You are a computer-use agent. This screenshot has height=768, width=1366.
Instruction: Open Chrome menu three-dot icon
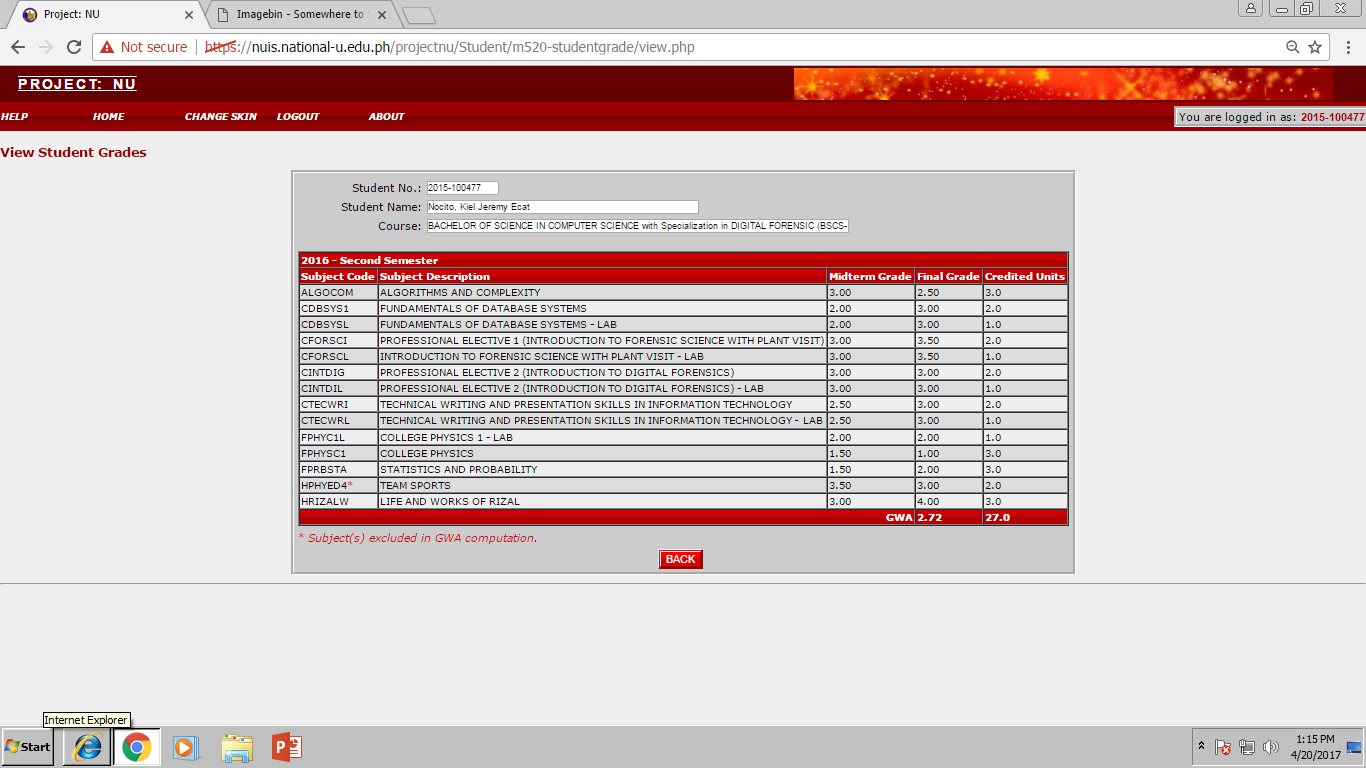point(1347,47)
